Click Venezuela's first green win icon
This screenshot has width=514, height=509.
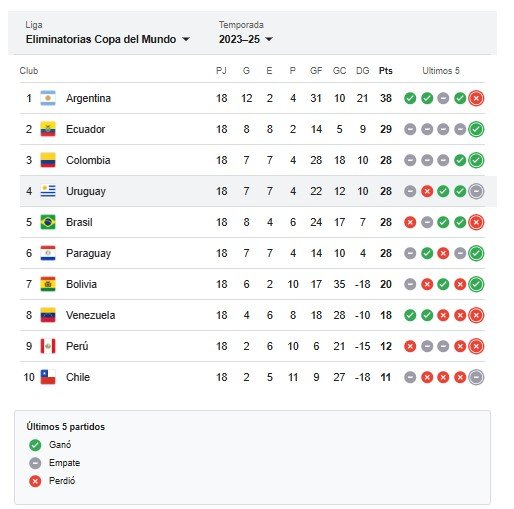[410, 315]
